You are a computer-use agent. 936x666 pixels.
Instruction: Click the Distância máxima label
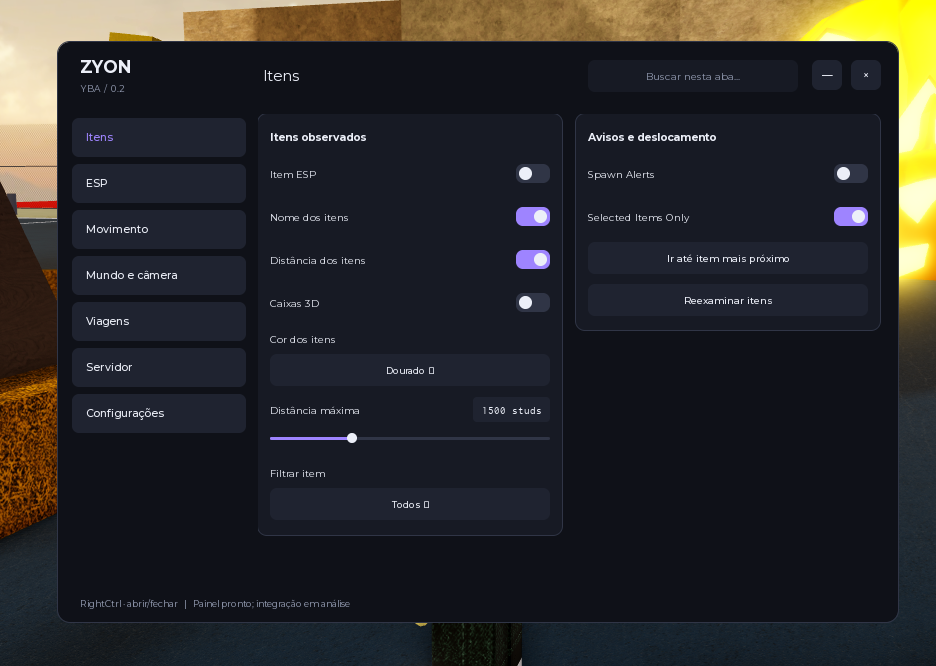point(315,411)
